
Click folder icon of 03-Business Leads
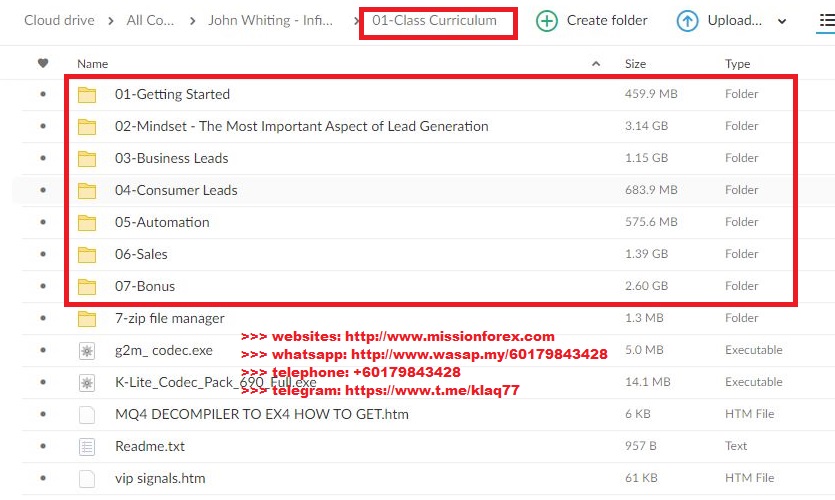coord(87,159)
